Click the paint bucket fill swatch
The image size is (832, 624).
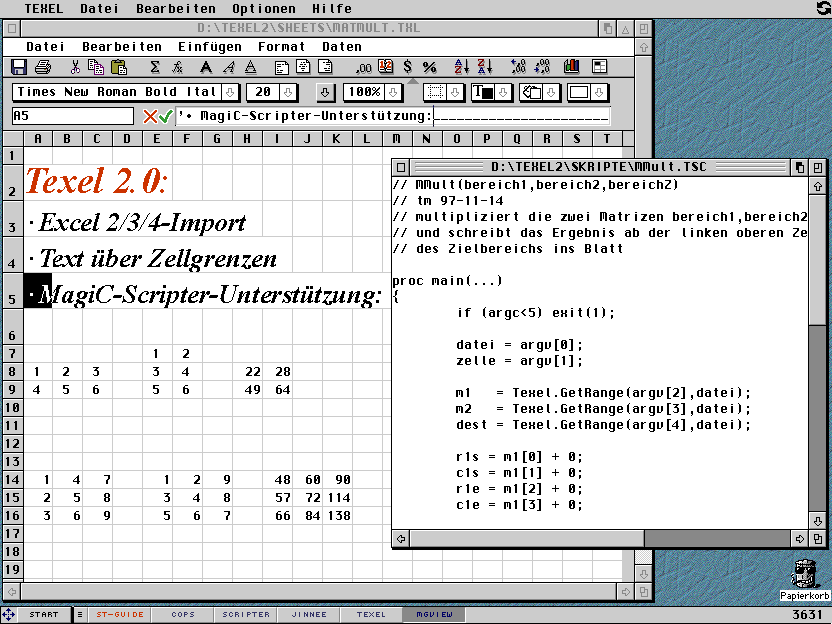[531, 92]
